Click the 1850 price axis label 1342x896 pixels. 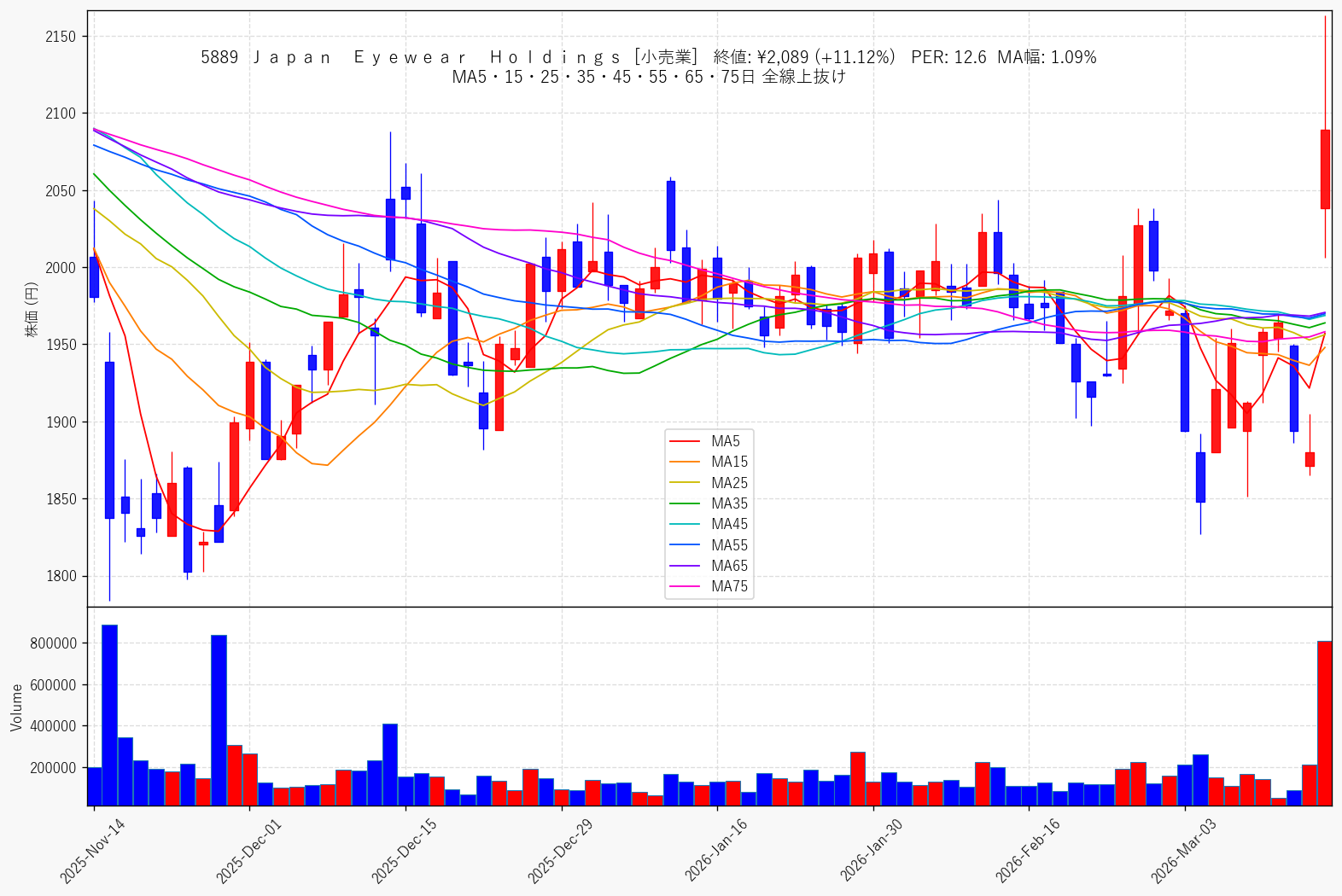pyautogui.click(x=61, y=499)
